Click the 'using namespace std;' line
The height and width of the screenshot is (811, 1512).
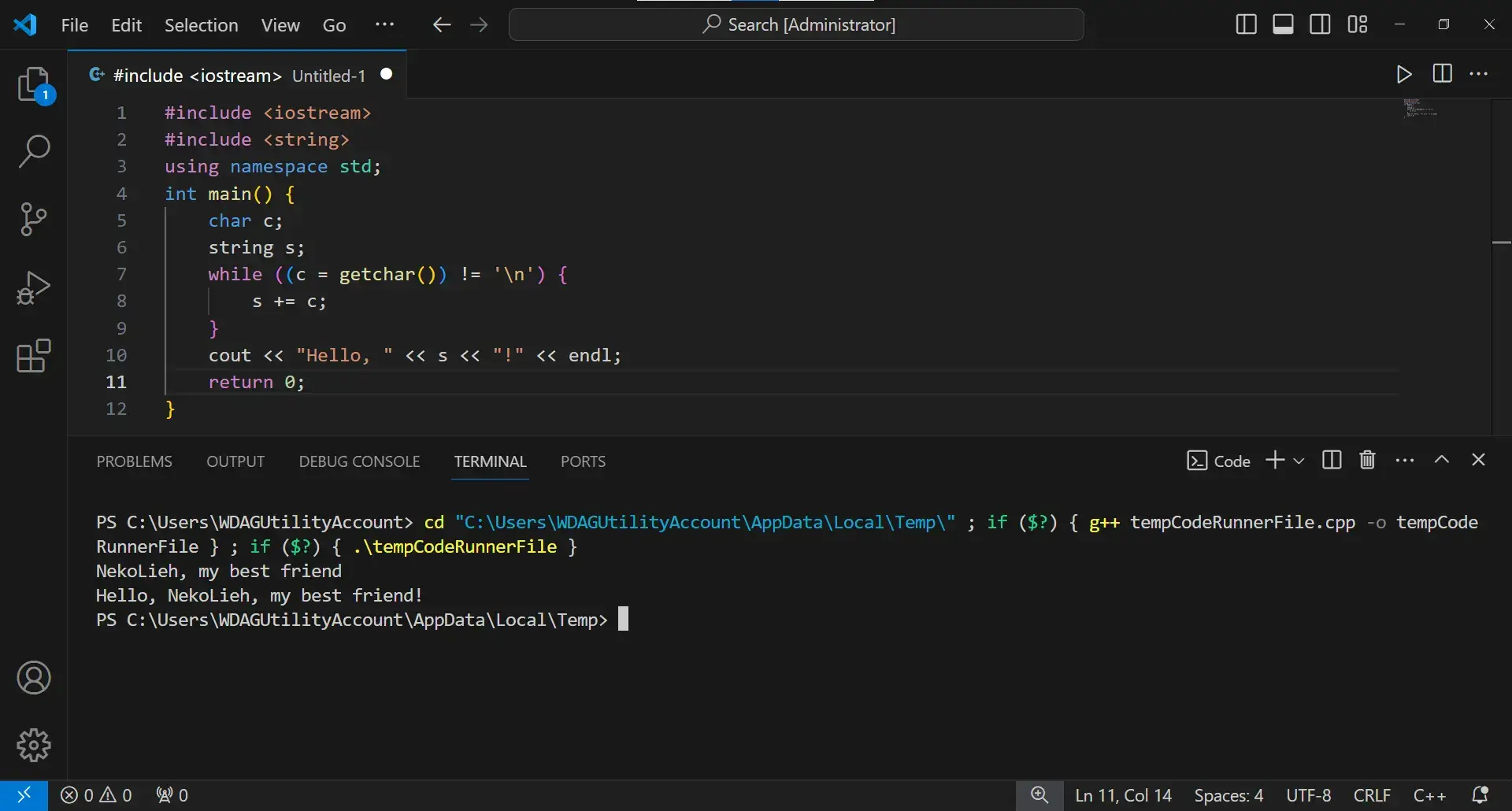click(x=272, y=166)
